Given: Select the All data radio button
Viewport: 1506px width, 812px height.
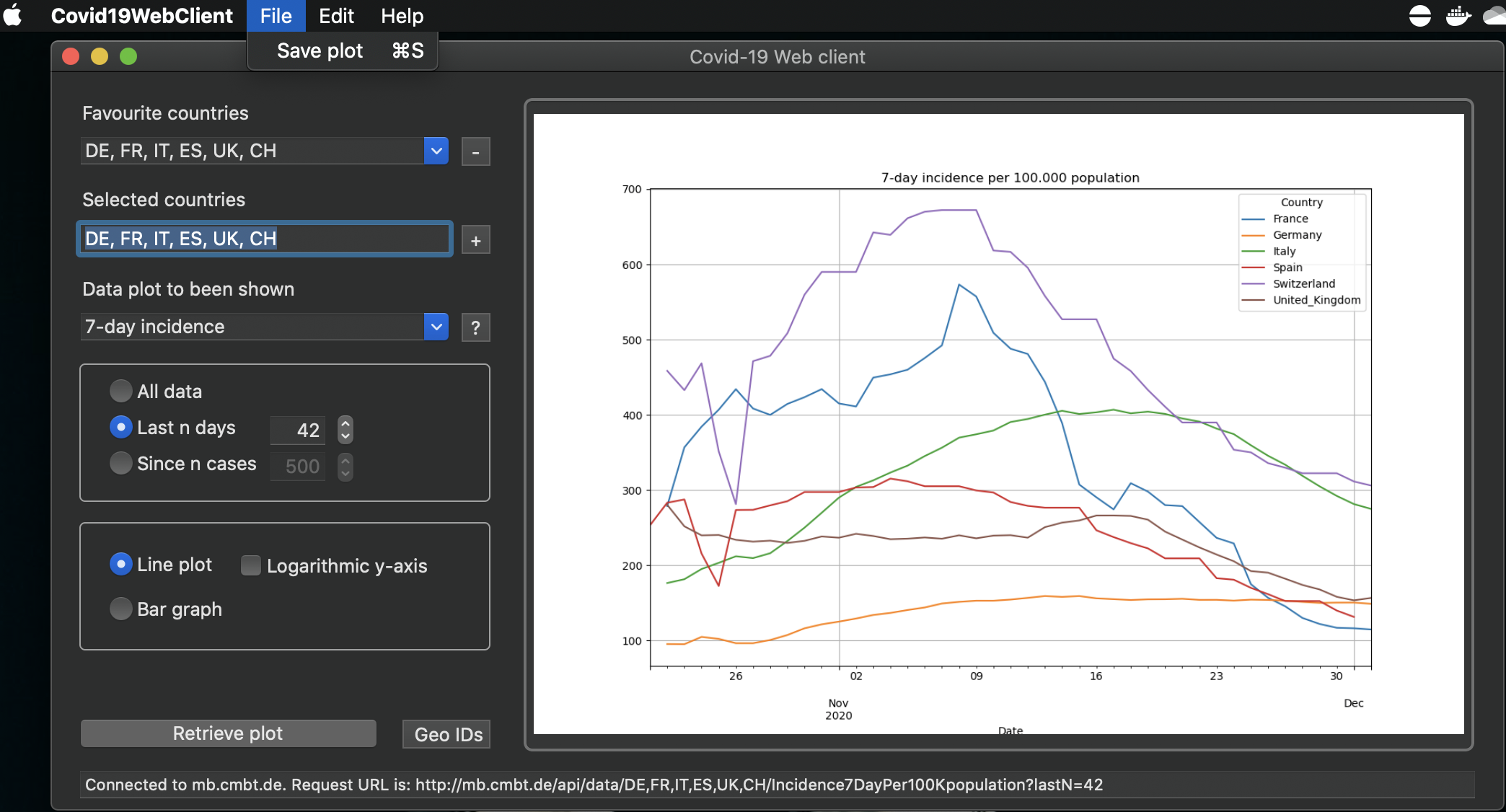Looking at the screenshot, I should (120, 390).
